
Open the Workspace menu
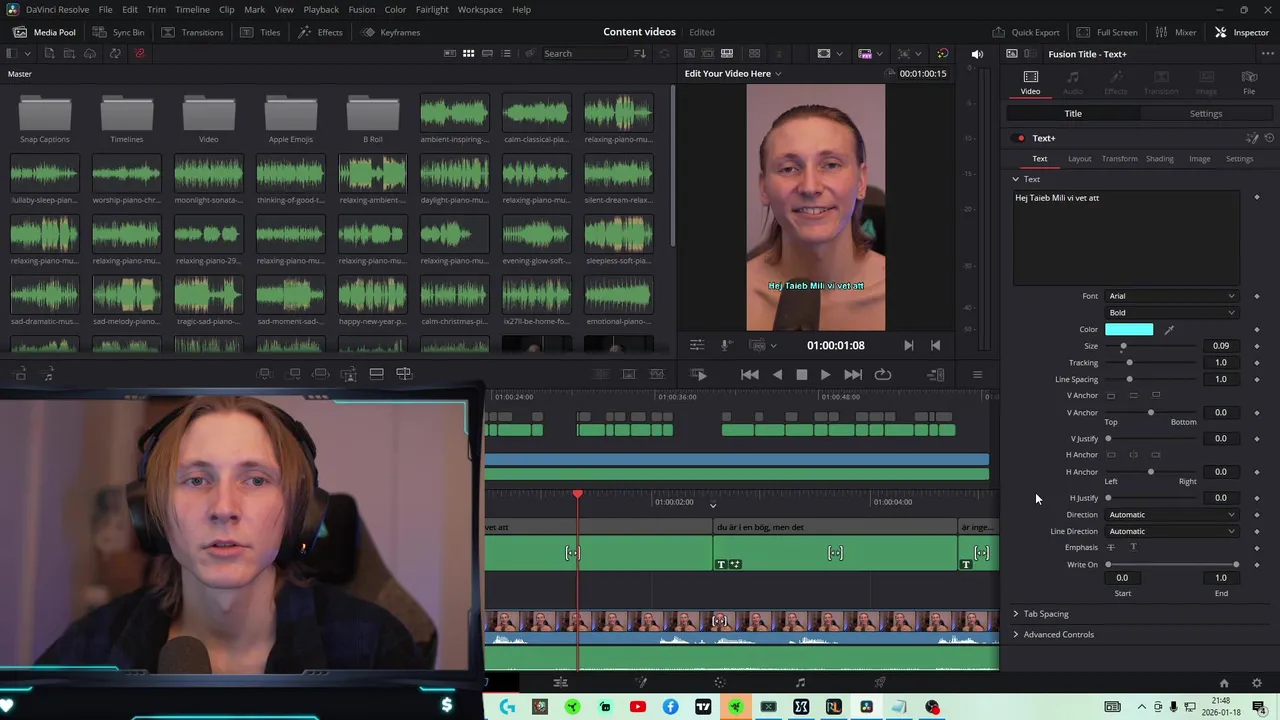pos(480,9)
